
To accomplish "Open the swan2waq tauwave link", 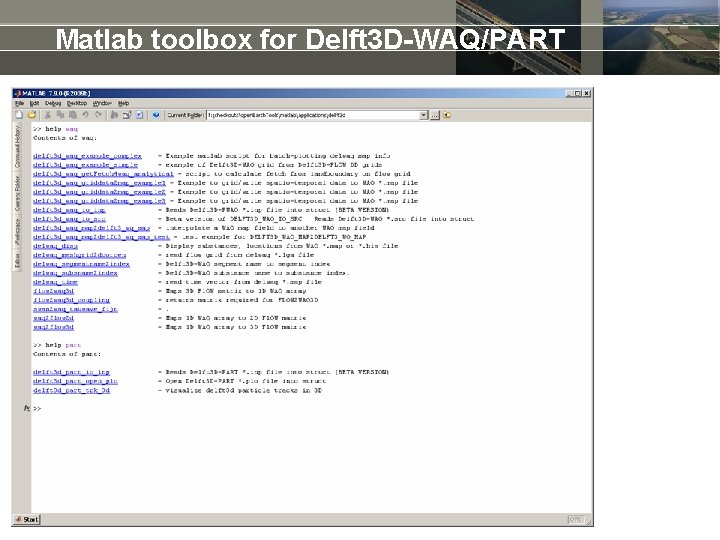I will click(x=75, y=309).
